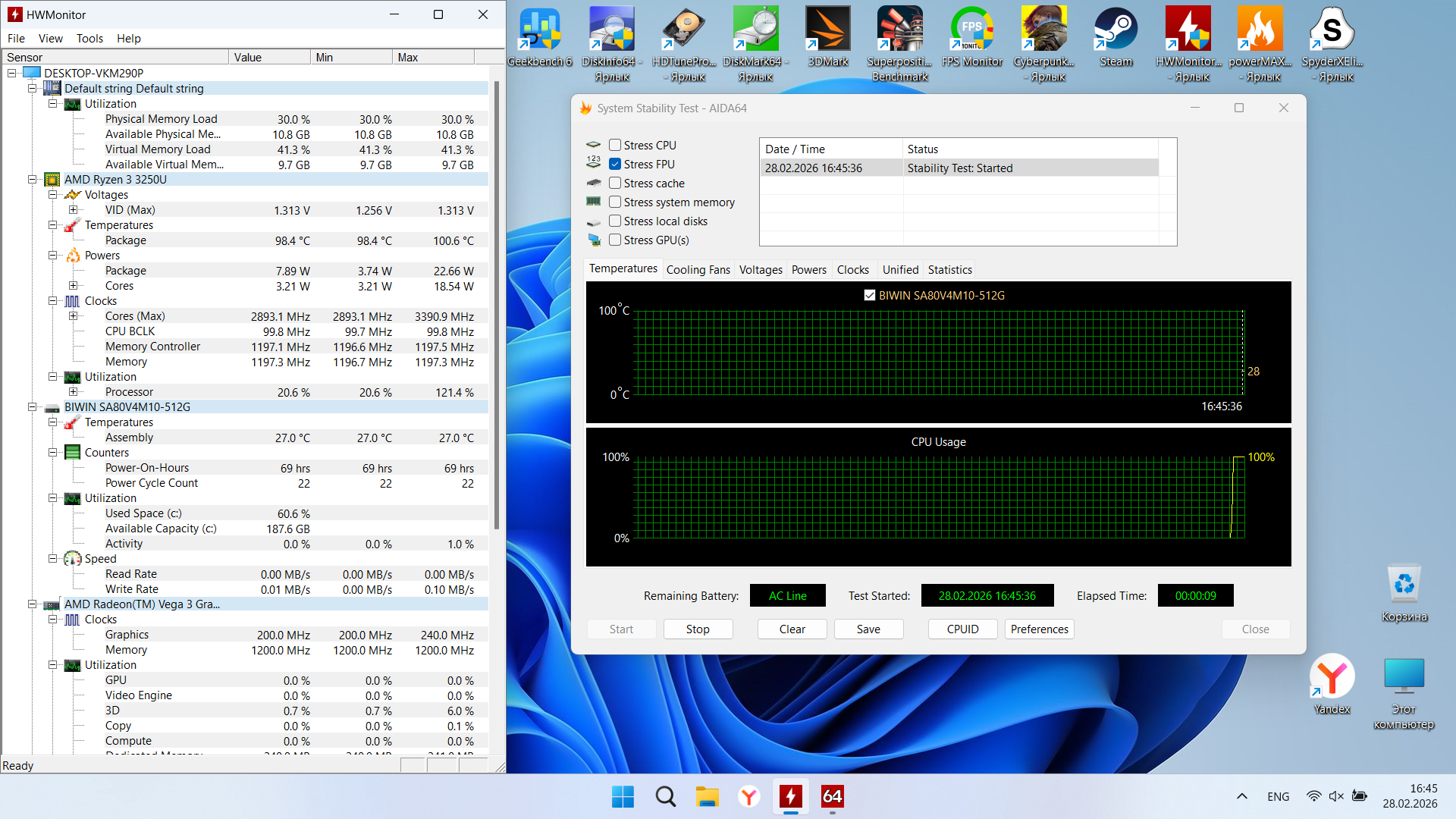Viewport: 1456px width, 819px height.
Task: Click the Windows Start button
Action: tap(623, 796)
